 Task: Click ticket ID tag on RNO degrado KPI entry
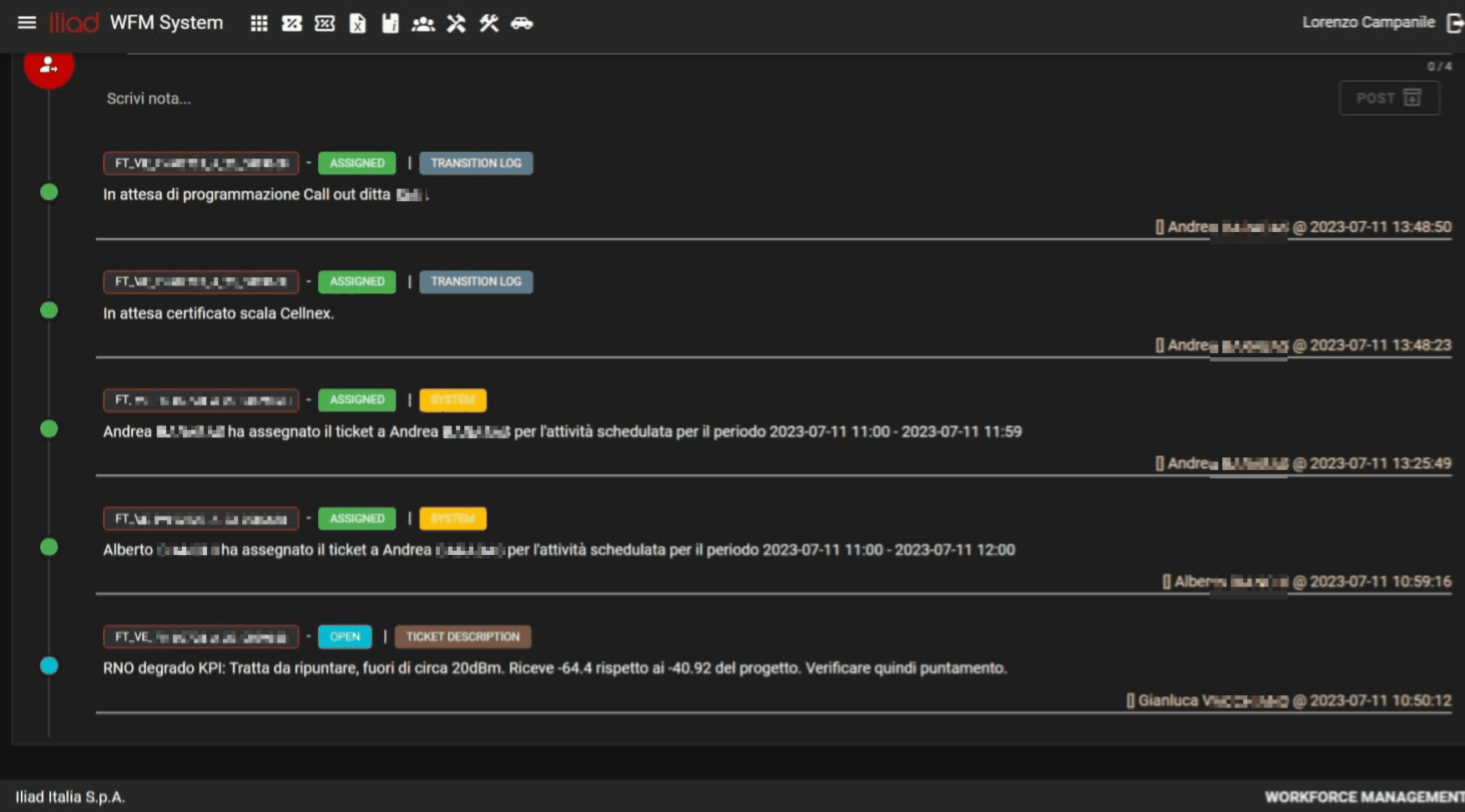(x=201, y=637)
